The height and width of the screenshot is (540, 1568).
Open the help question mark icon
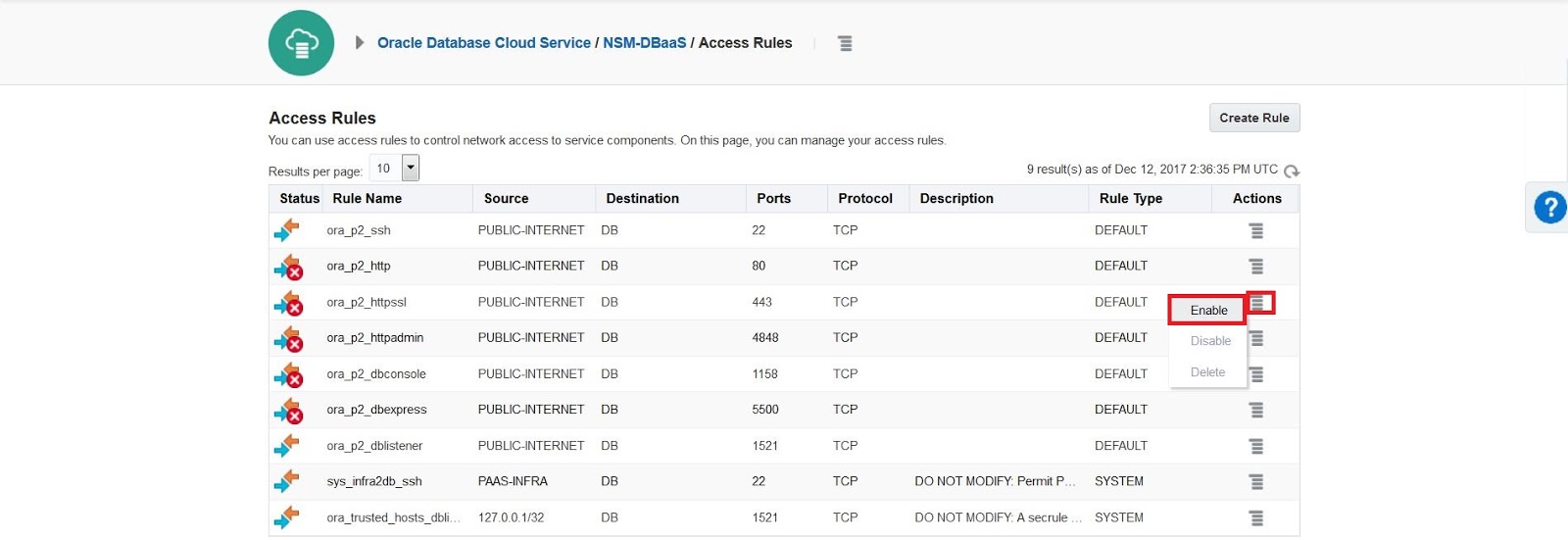tap(1550, 208)
